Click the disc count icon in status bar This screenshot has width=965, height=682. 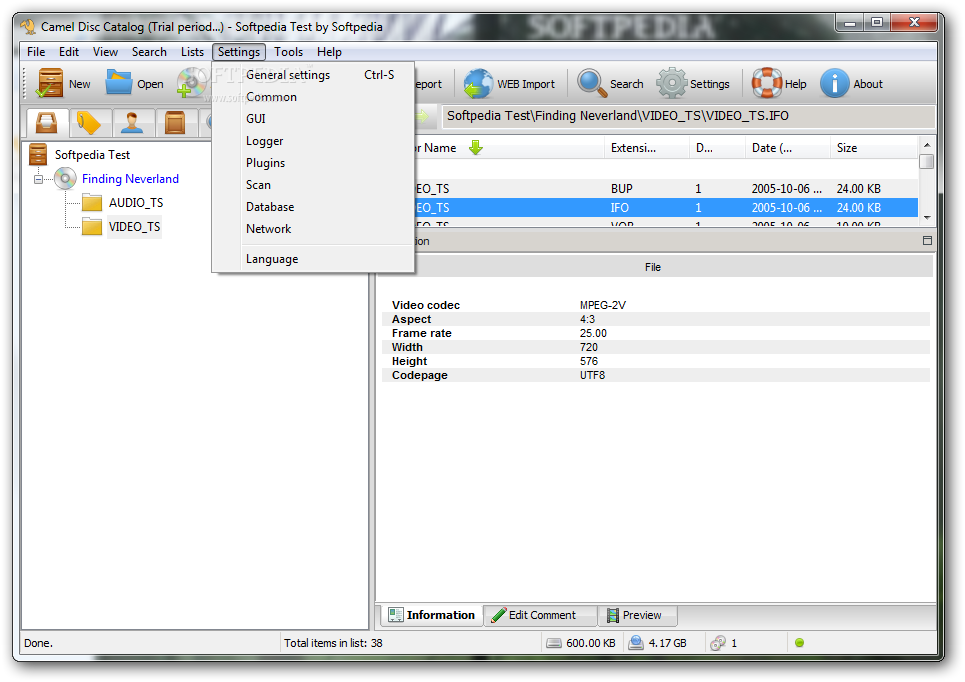718,643
